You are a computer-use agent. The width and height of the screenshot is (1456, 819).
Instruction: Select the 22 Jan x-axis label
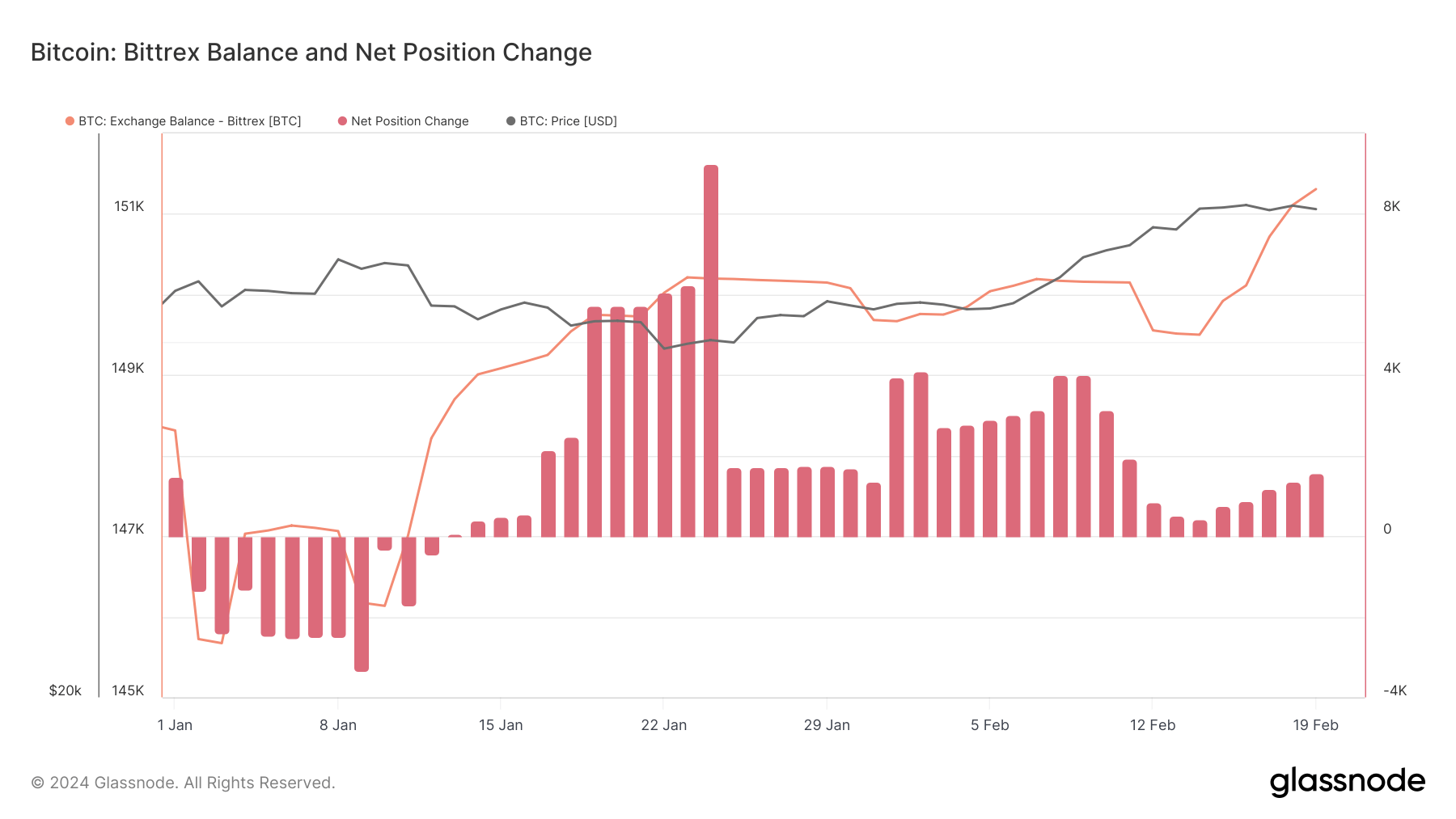point(663,725)
